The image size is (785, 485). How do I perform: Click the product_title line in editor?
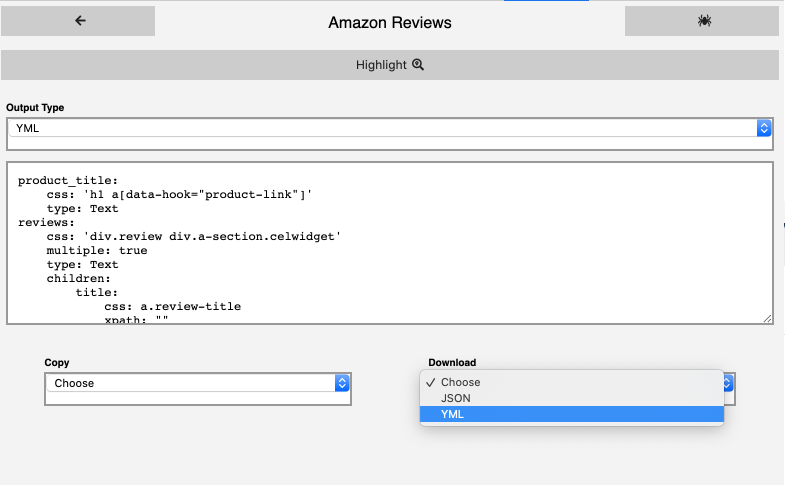68,180
